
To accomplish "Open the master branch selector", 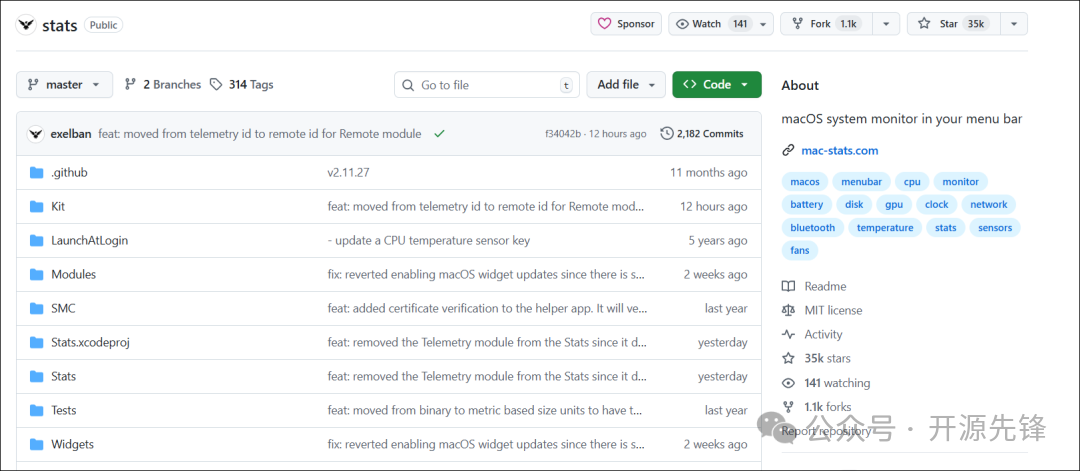I will 64,85.
